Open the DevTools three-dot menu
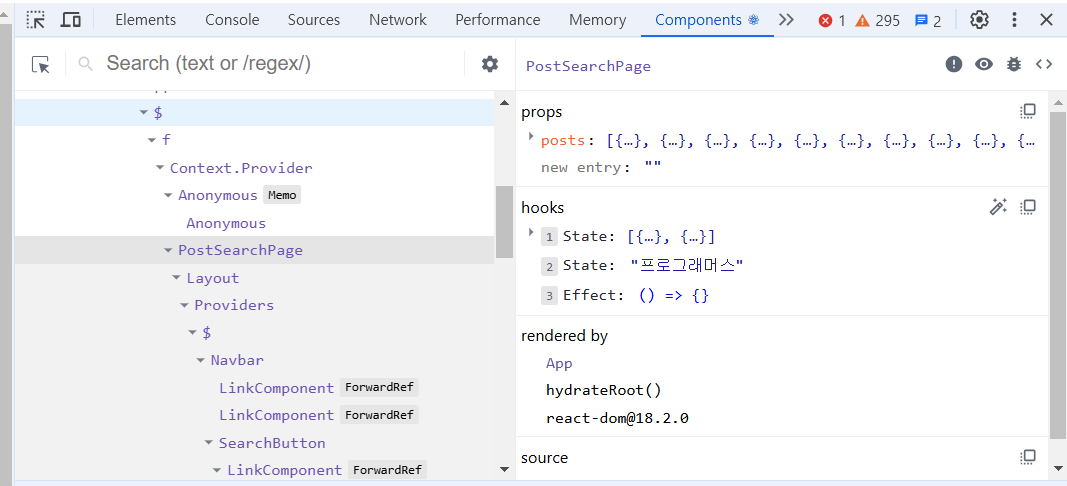Viewport: 1067px width, 486px height. [x=1015, y=20]
